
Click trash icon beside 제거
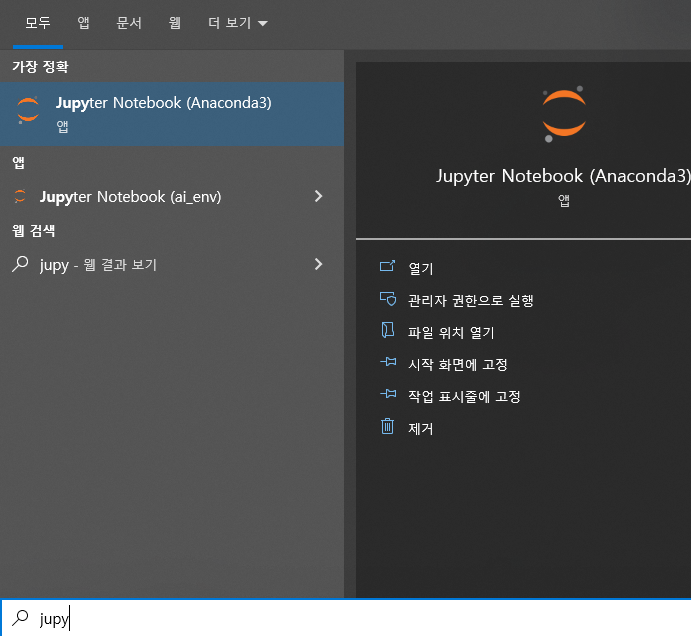pos(387,426)
